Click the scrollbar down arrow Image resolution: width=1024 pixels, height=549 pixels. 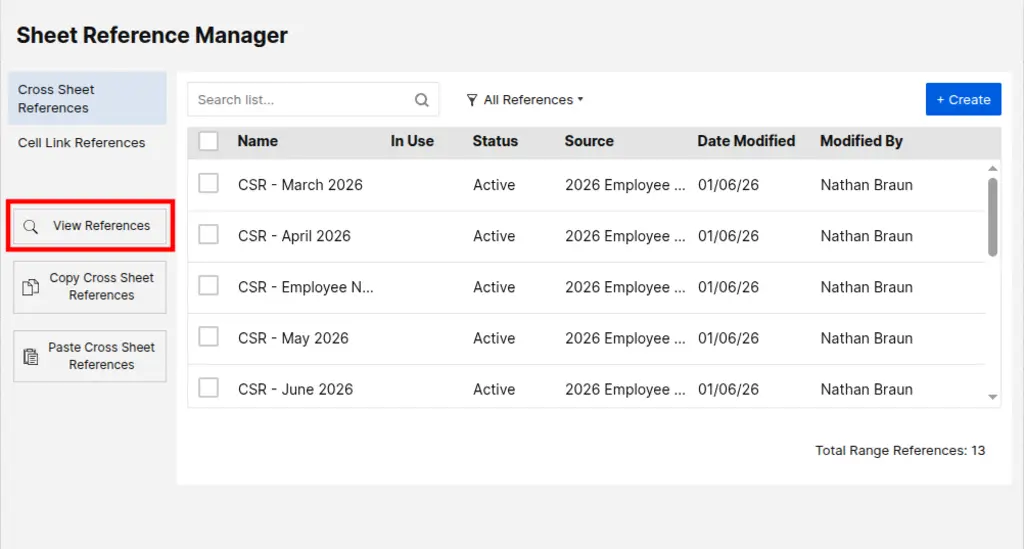[993, 397]
